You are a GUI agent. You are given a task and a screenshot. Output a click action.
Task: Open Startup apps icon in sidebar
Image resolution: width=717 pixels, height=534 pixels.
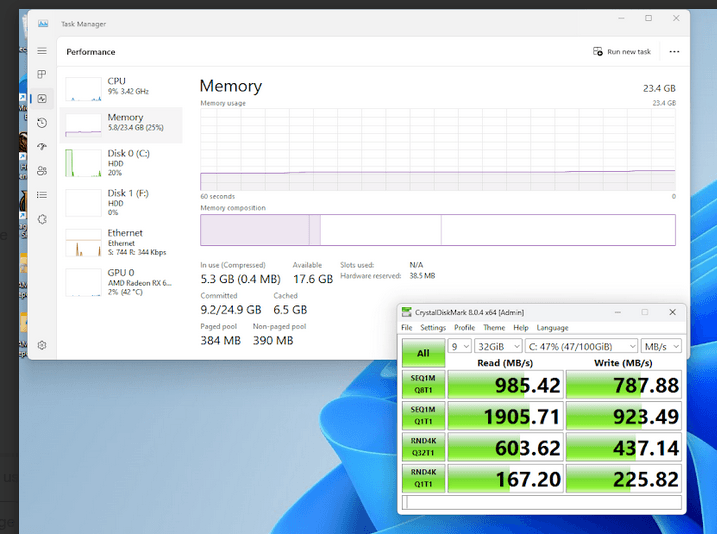42,147
